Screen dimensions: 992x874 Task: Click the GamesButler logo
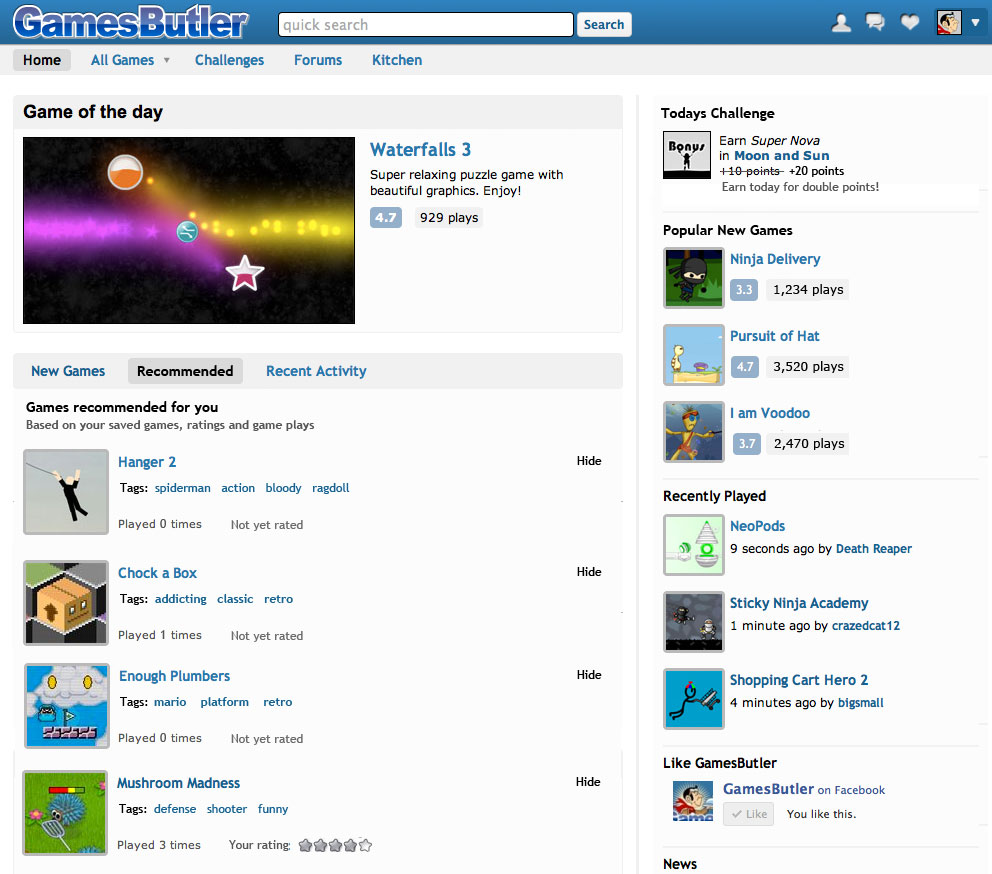click(131, 22)
